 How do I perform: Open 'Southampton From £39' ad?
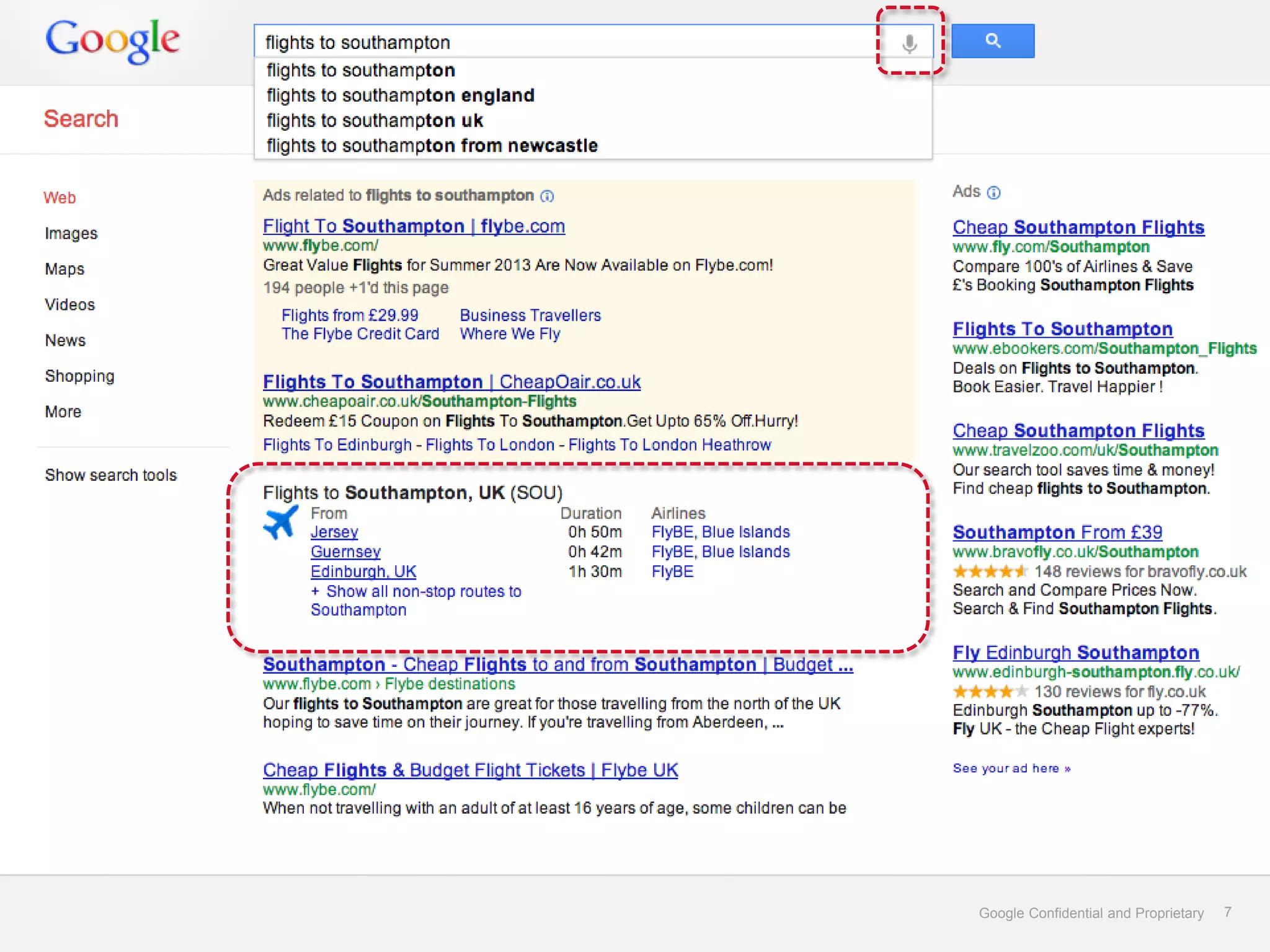click(x=1057, y=532)
